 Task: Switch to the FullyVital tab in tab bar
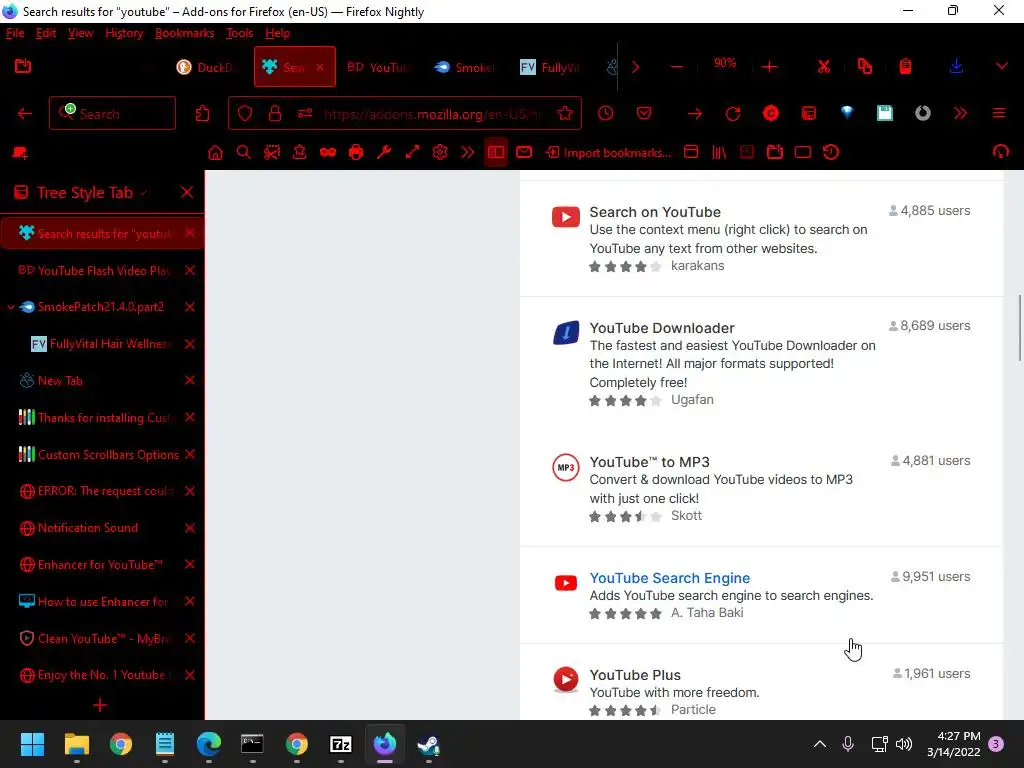point(550,67)
